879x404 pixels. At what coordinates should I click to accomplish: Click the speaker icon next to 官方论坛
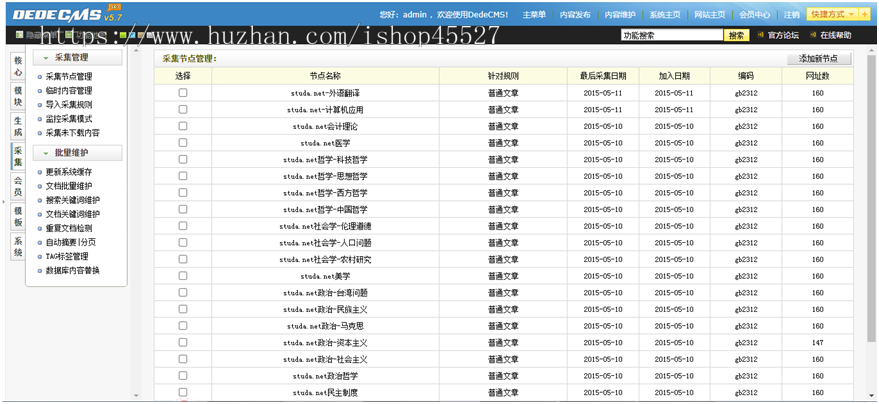pos(760,35)
